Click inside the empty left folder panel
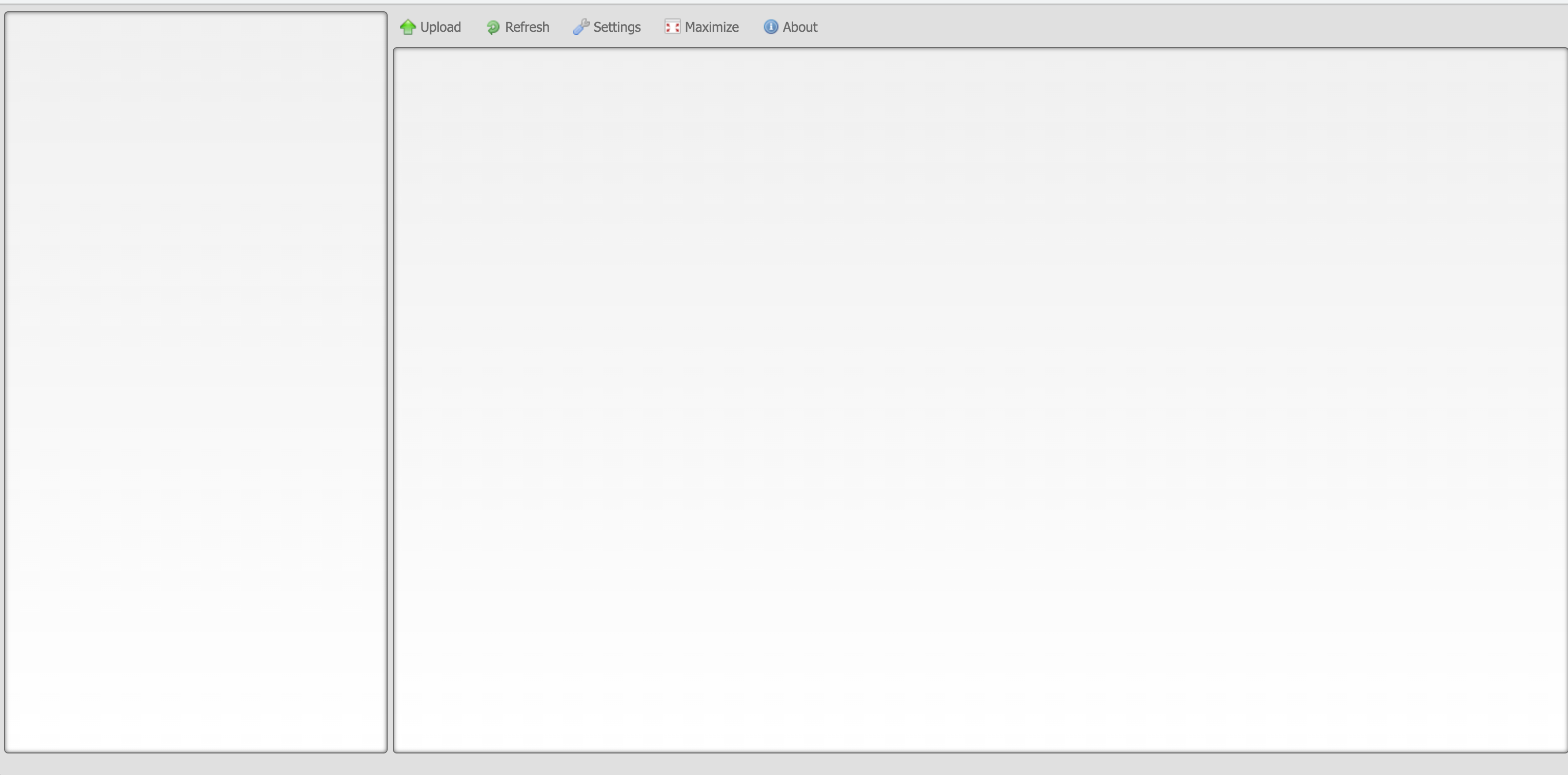 [x=195, y=382]
